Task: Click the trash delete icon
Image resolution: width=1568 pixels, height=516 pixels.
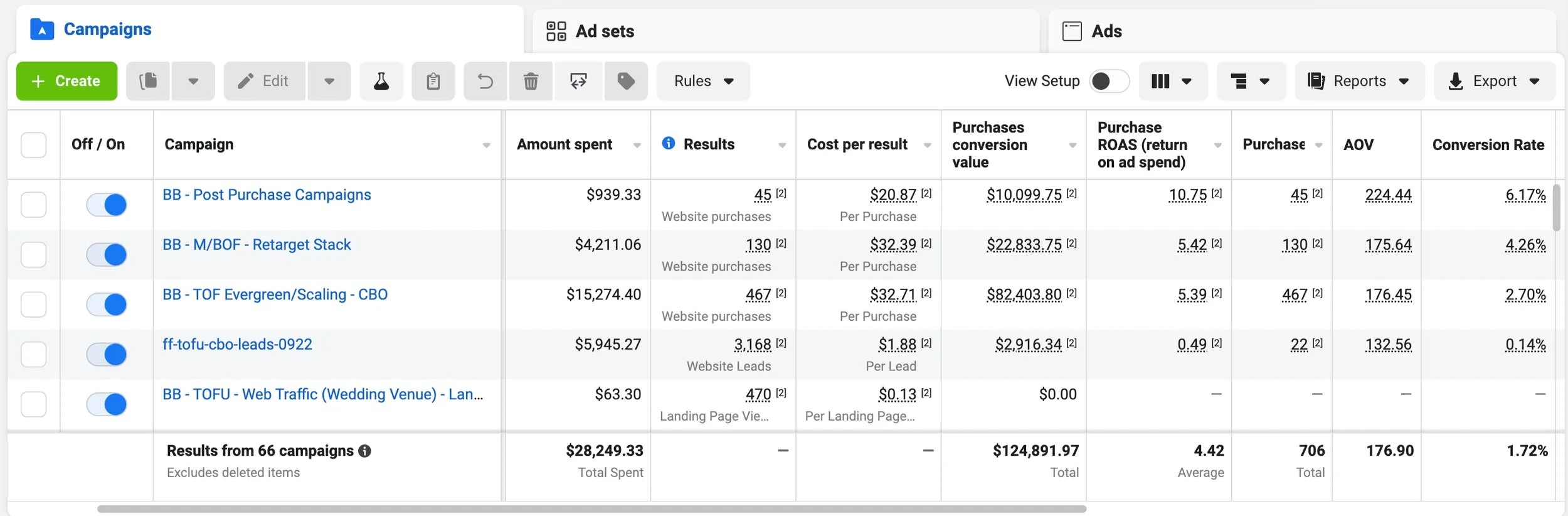Action: pos(531,81)
